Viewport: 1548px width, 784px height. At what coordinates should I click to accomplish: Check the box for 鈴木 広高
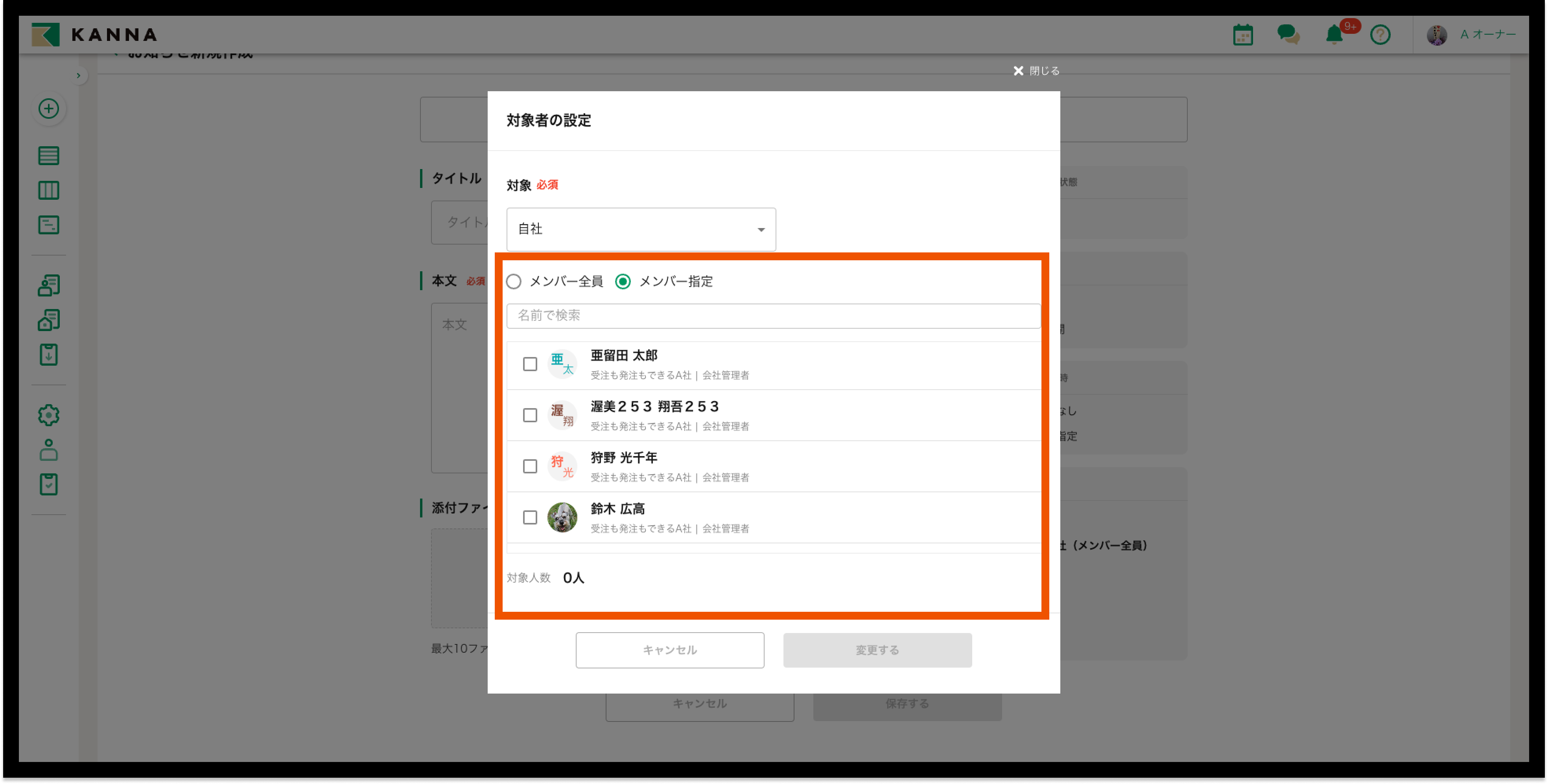click(x=529, y=517)
